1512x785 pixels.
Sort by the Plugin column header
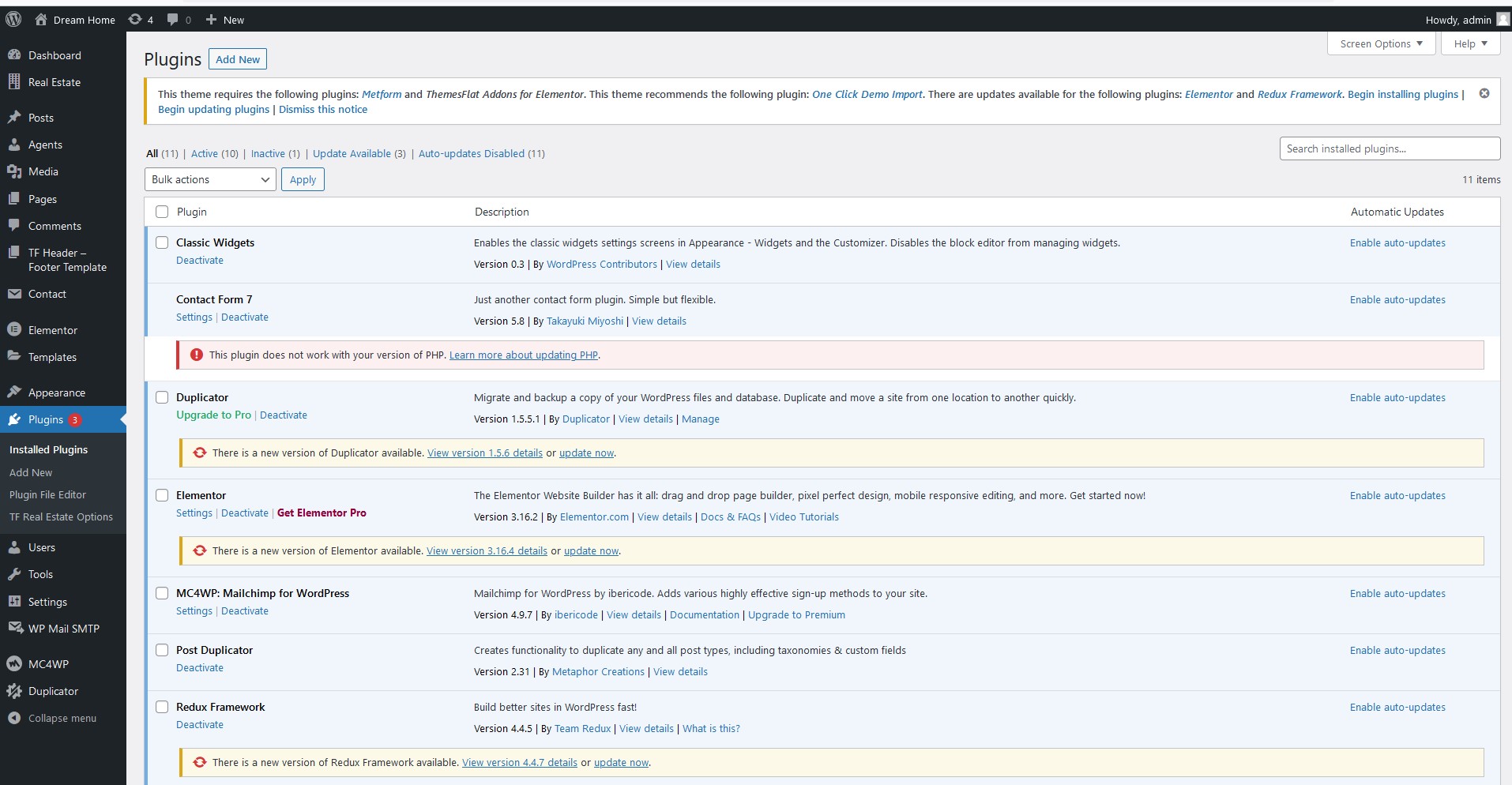(192, 212)
